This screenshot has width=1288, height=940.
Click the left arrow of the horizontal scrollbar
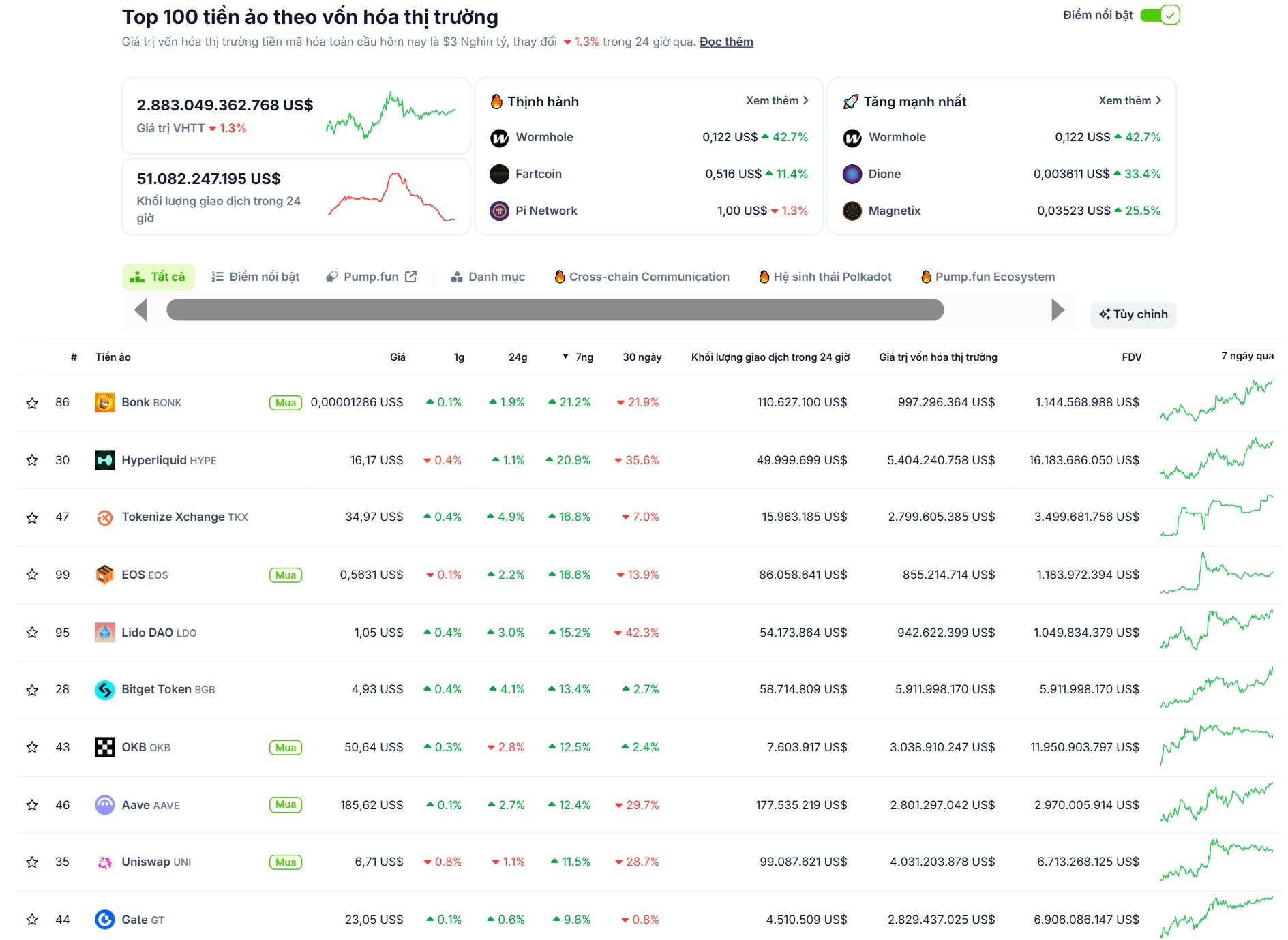tap(141, 309)
